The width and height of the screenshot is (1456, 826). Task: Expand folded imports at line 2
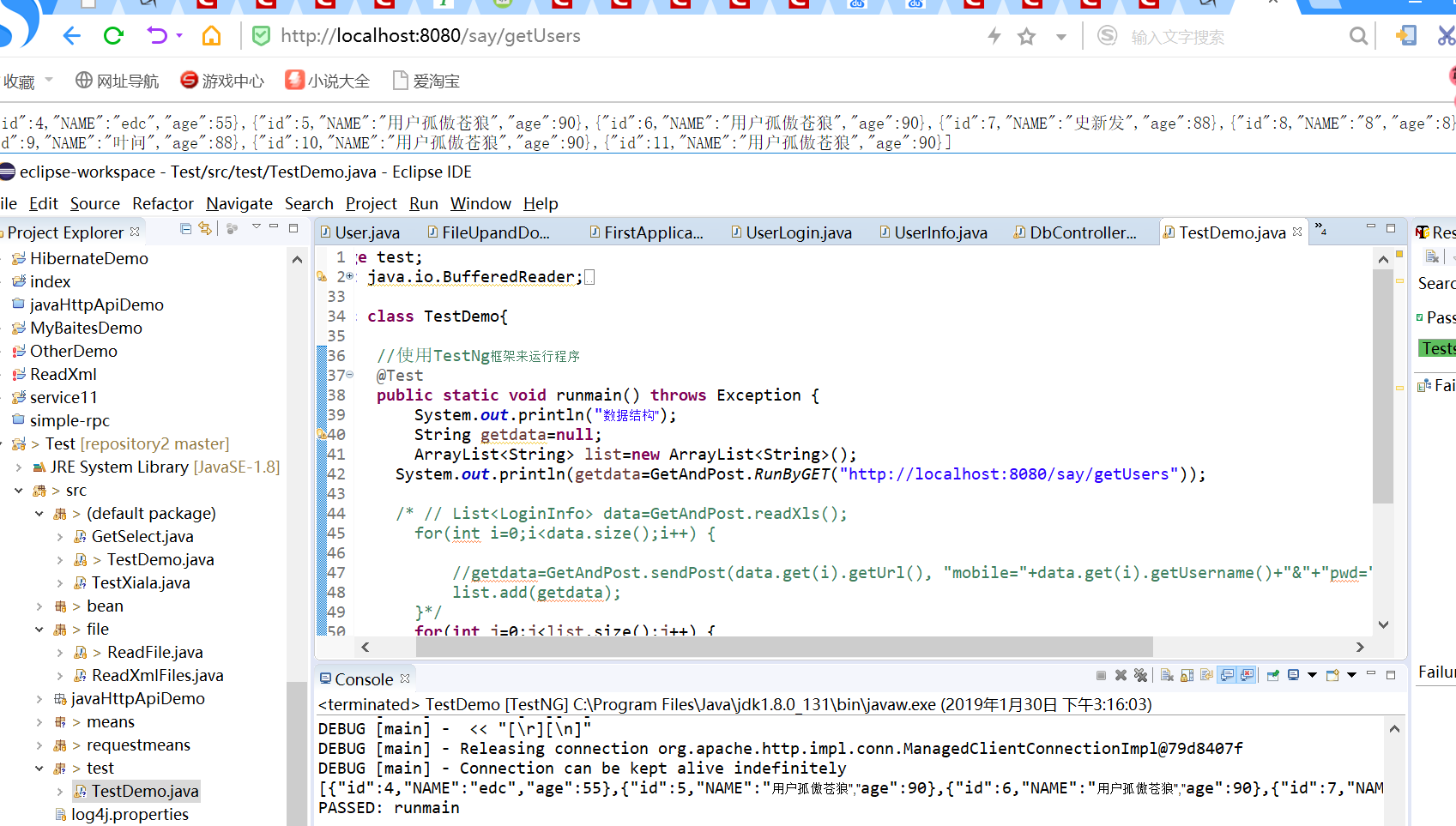(x=349, y=276)
